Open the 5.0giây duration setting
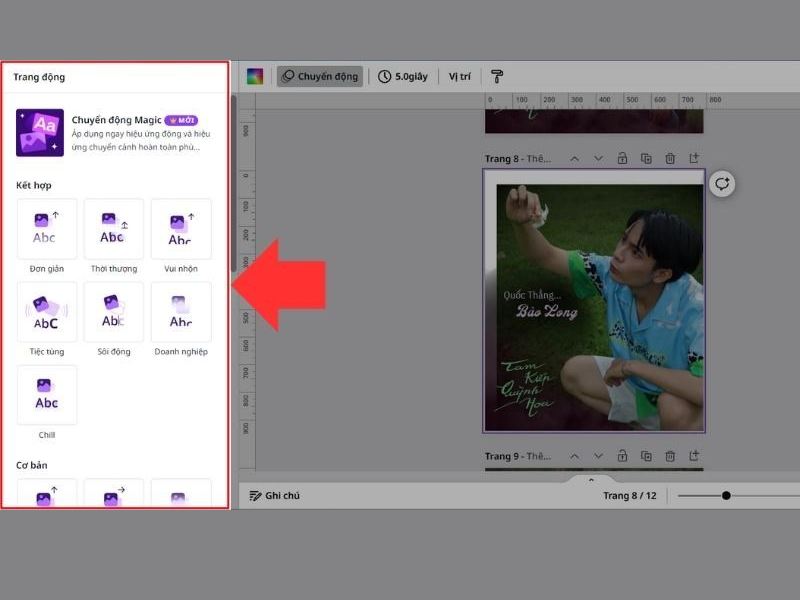Viewport: 800px width, 600px height. pyautogui.click(x=410, y=75)
